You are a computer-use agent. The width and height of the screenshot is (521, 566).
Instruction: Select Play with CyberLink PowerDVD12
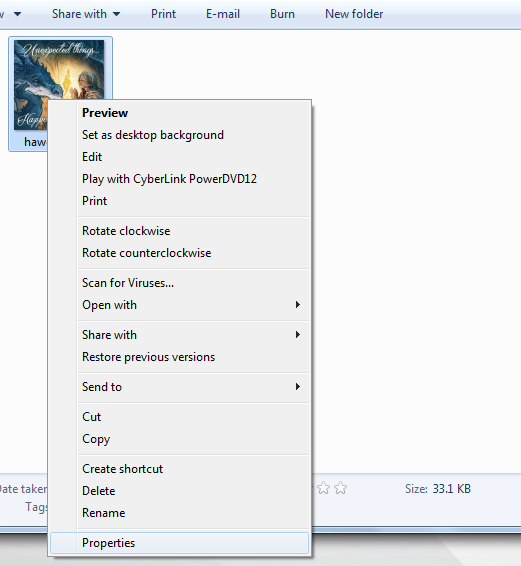click(179, 179)
